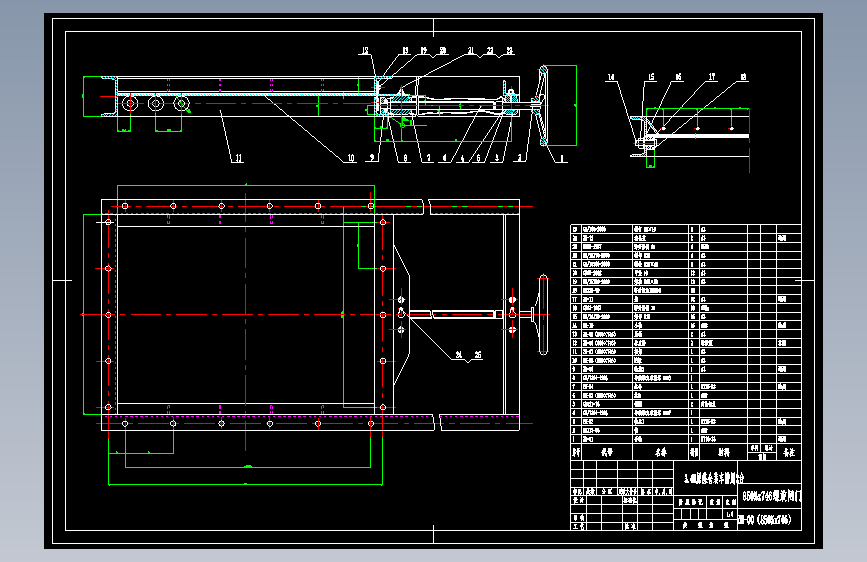Screen dimensions: 867x562
Task: Select part balloon number 1
Action: tap(561, 158)
